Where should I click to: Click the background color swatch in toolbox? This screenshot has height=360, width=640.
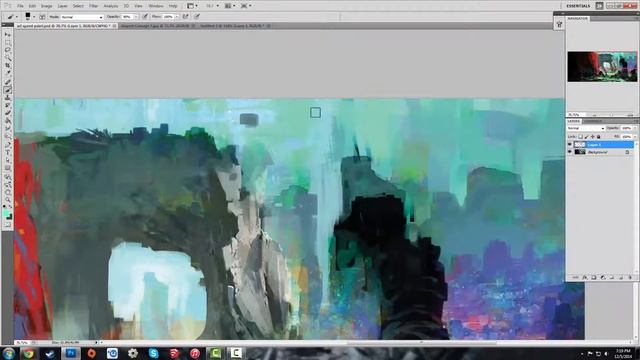pyautogui.click(x=9, y=217)
